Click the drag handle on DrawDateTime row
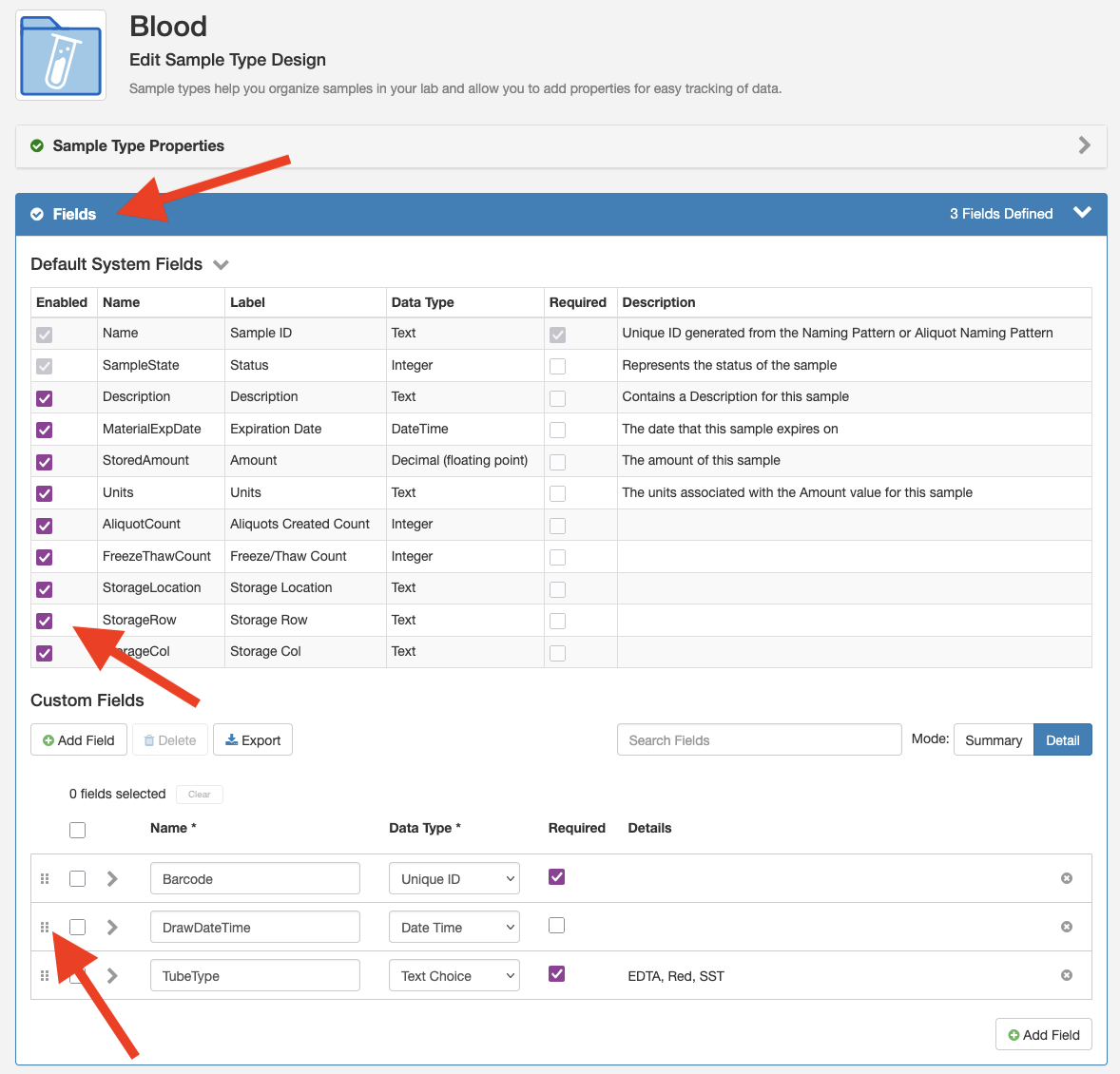Screen dimensions: 1120x1074 45,927
